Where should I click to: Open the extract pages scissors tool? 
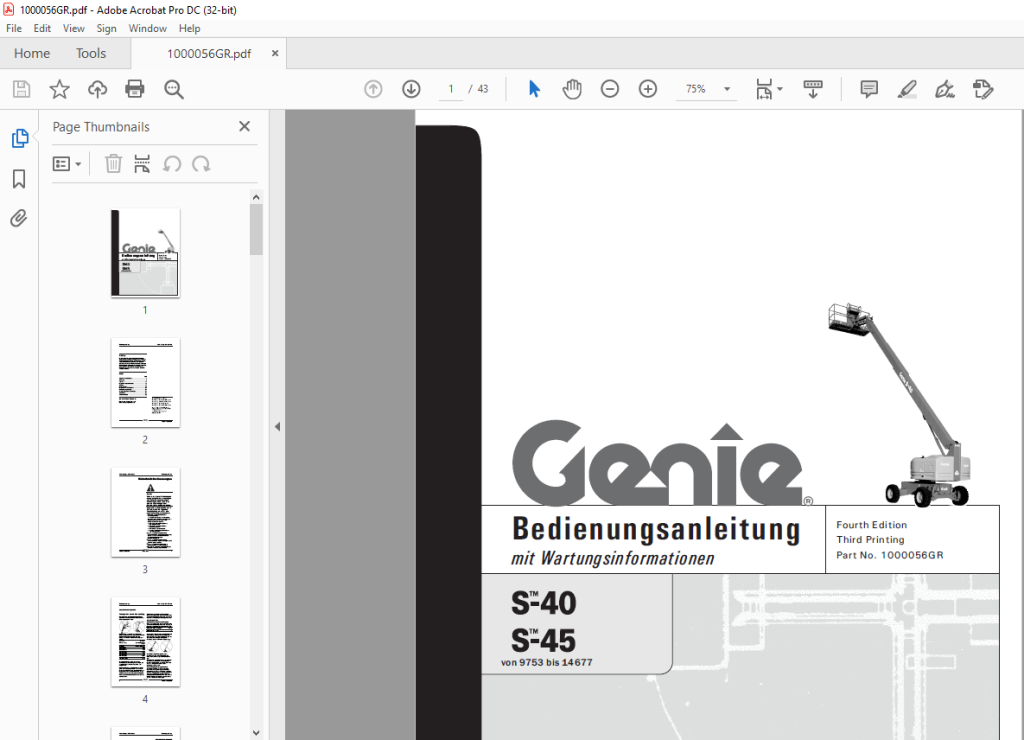142,164
